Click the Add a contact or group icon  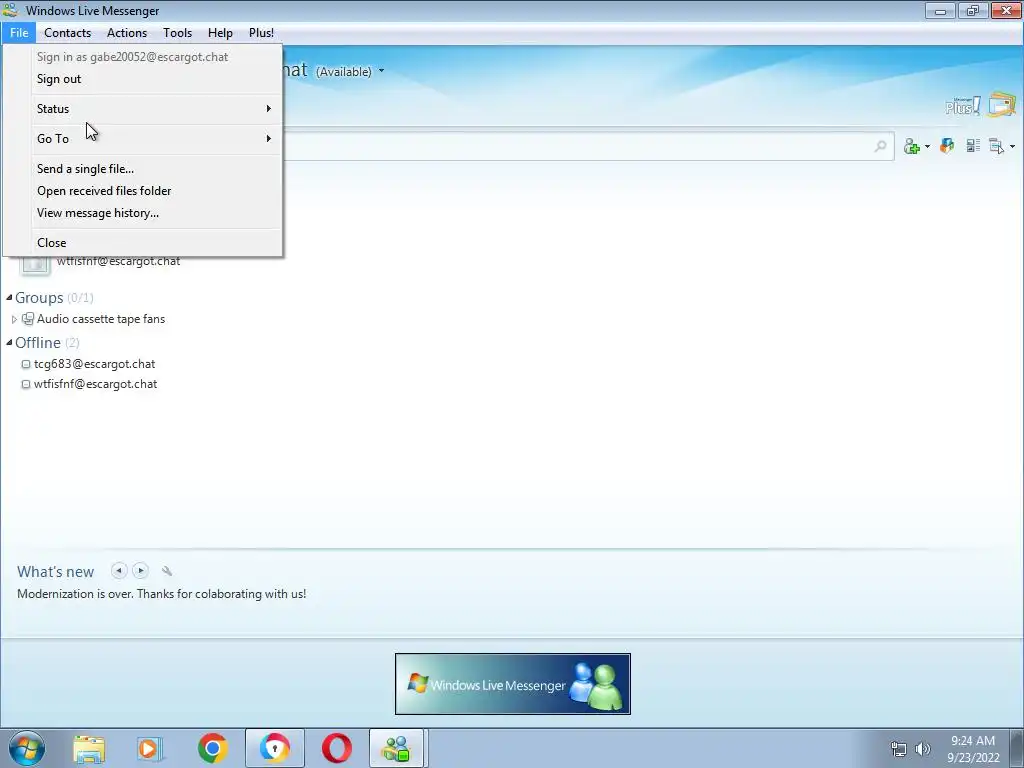(911, 146)
